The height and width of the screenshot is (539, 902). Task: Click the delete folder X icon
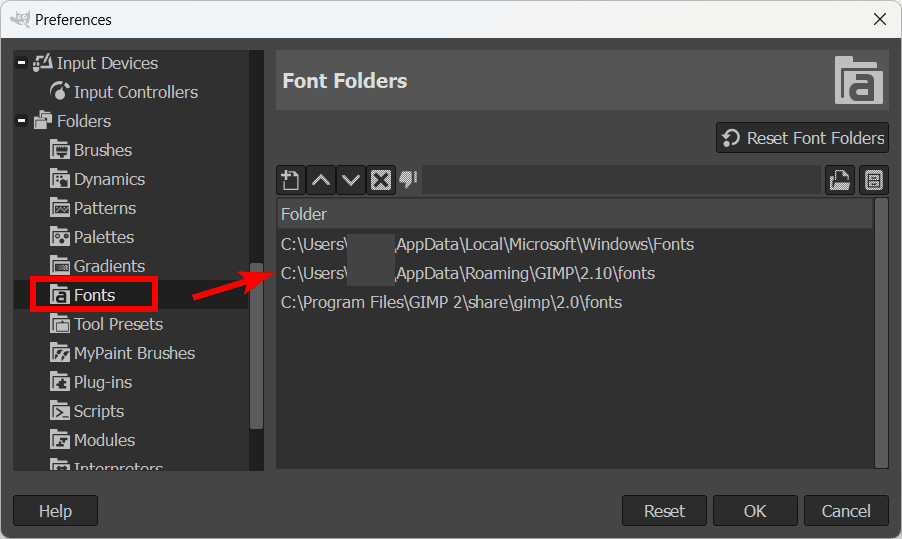pos(381,180)
